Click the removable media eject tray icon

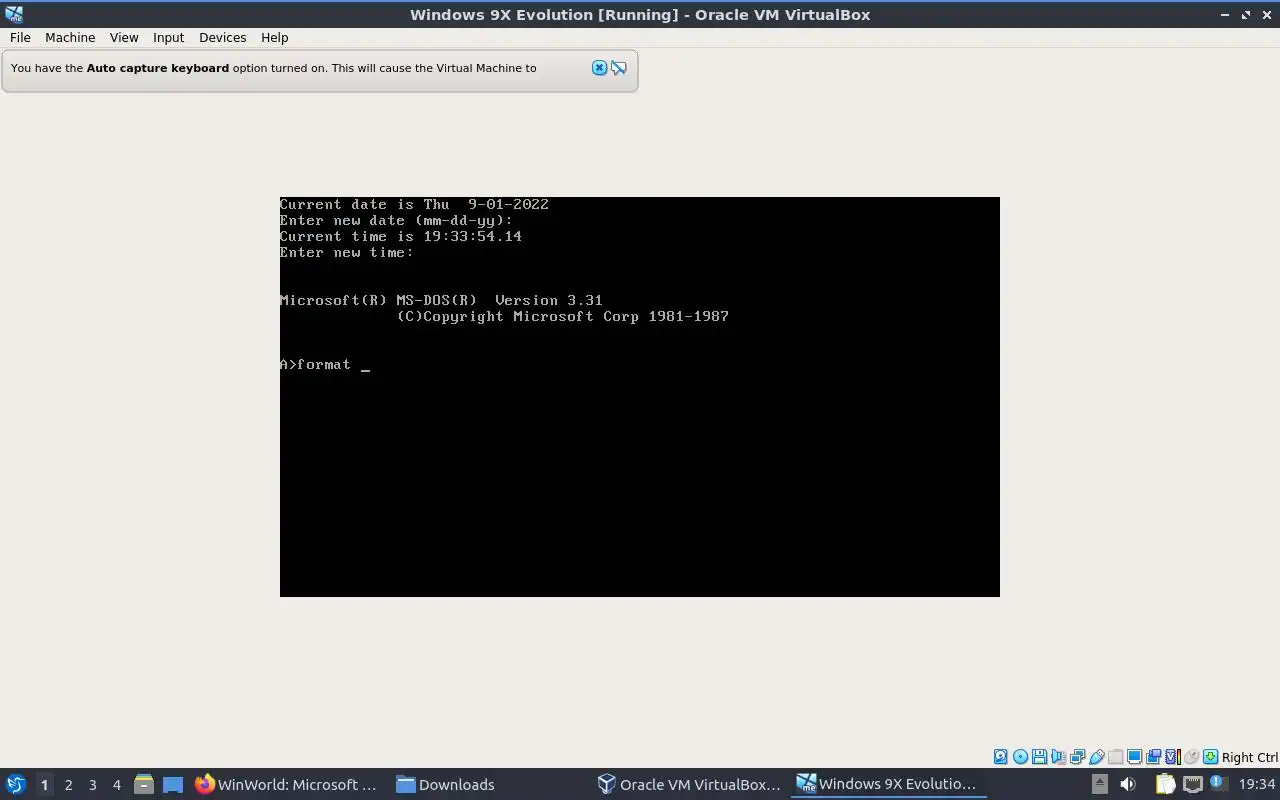(x=1099, y=784)
